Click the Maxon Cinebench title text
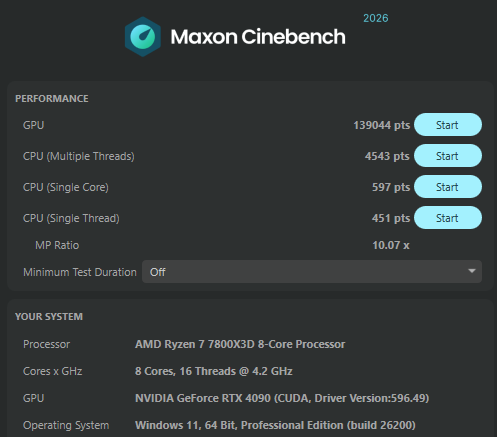 pyautogui.click(x=258, y=36)
